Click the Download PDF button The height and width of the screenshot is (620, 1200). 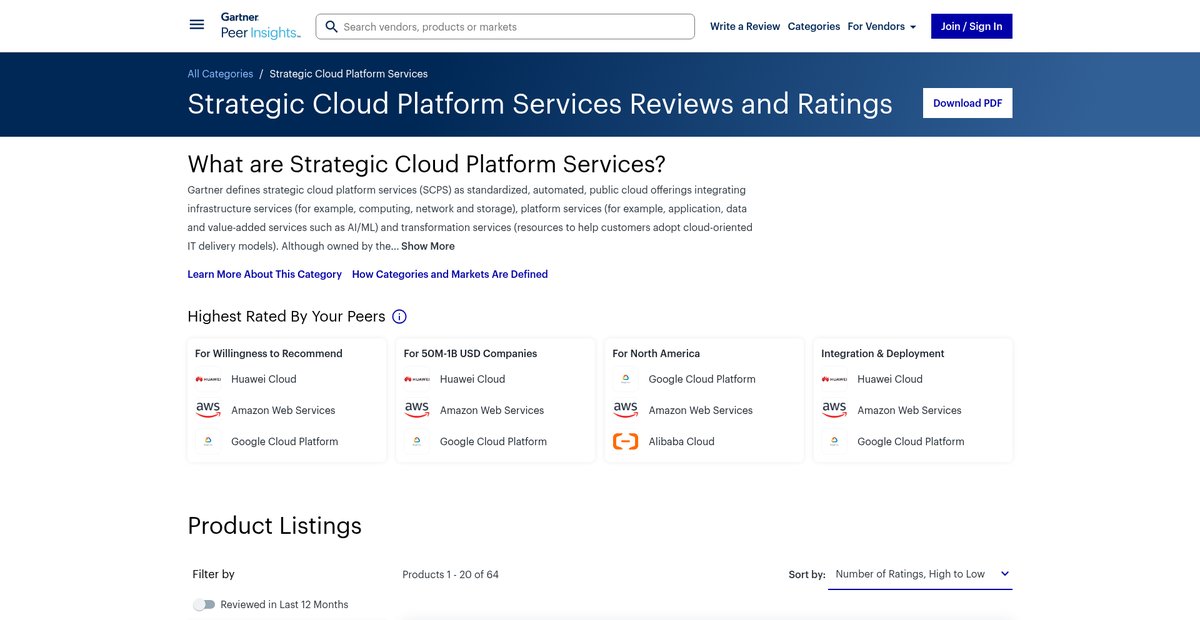point(967,103)
